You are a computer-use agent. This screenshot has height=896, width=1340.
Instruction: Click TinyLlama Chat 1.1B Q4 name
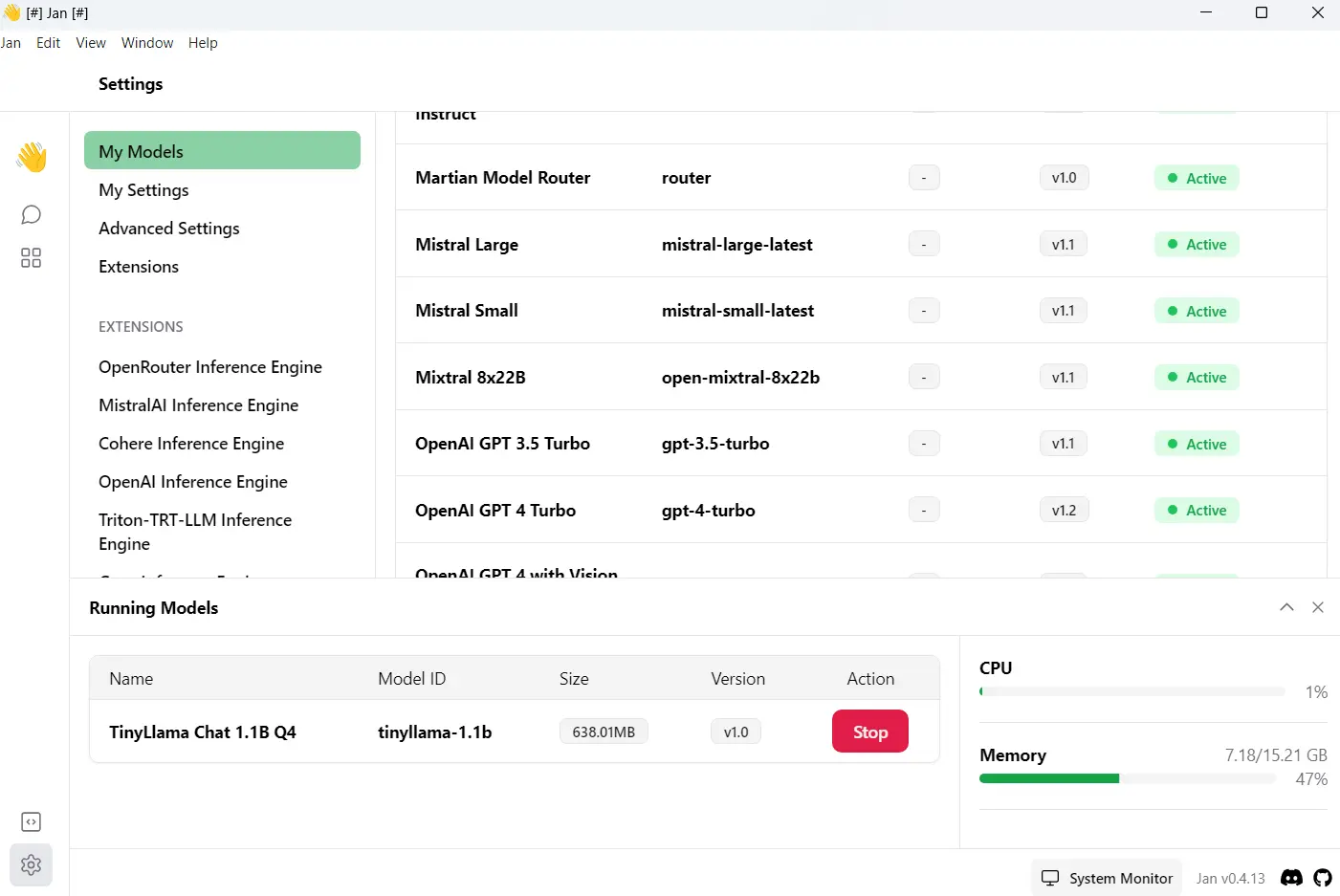click(203, 732)
